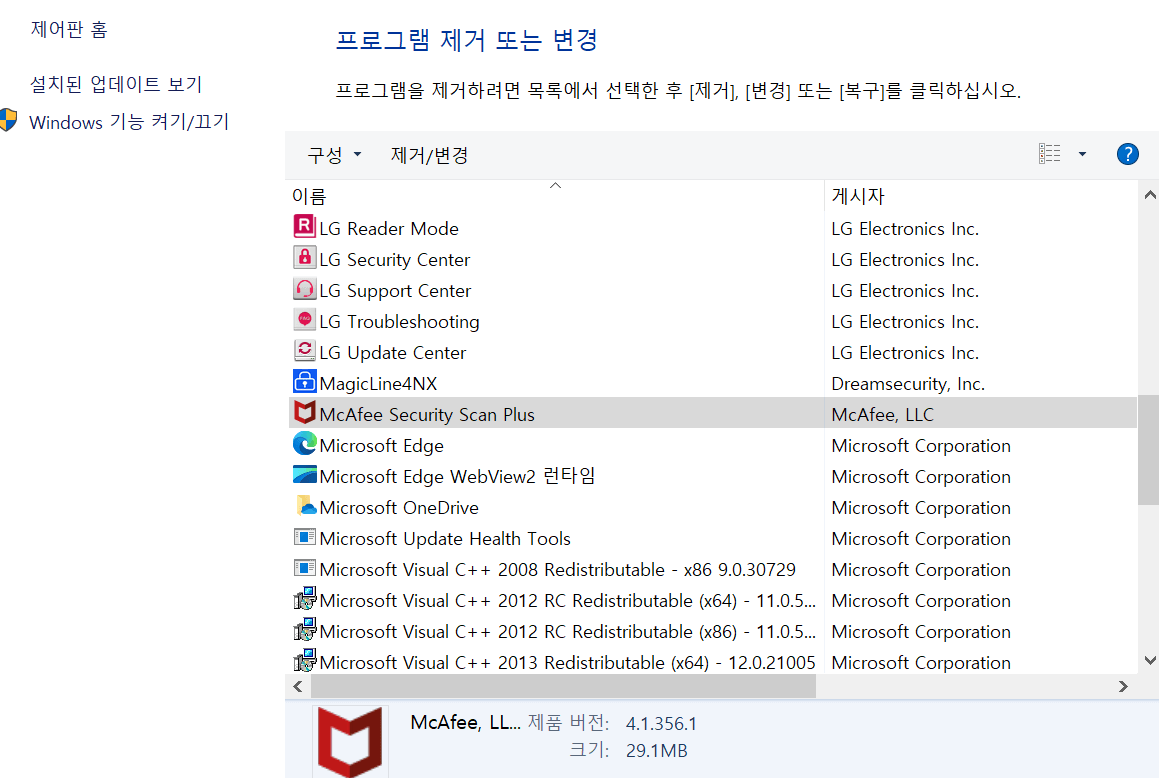Click the vertical scrollbar down arrow

click(x=1149, y=661)
